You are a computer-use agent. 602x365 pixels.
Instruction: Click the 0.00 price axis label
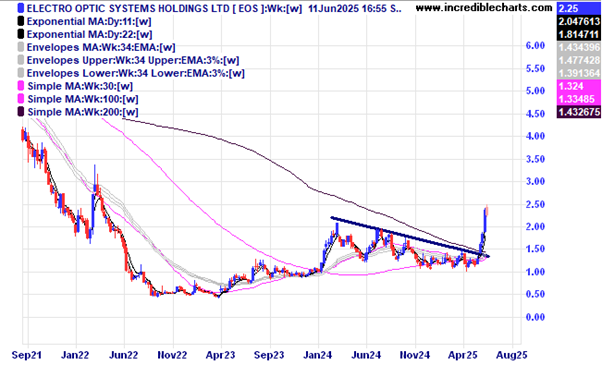(536, 317)
